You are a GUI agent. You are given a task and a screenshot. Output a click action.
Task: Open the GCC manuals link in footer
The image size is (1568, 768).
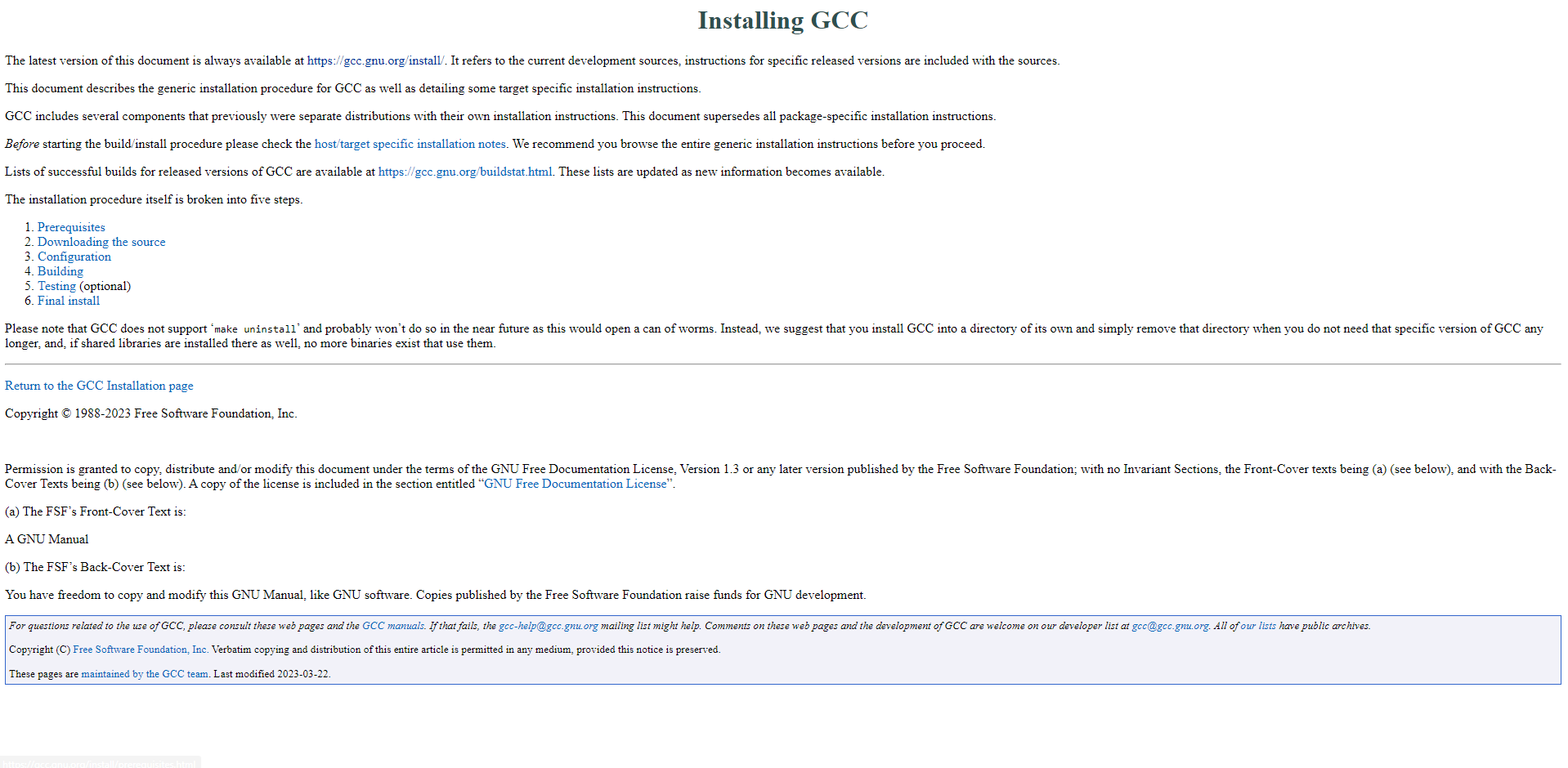(x=393, y=626)
